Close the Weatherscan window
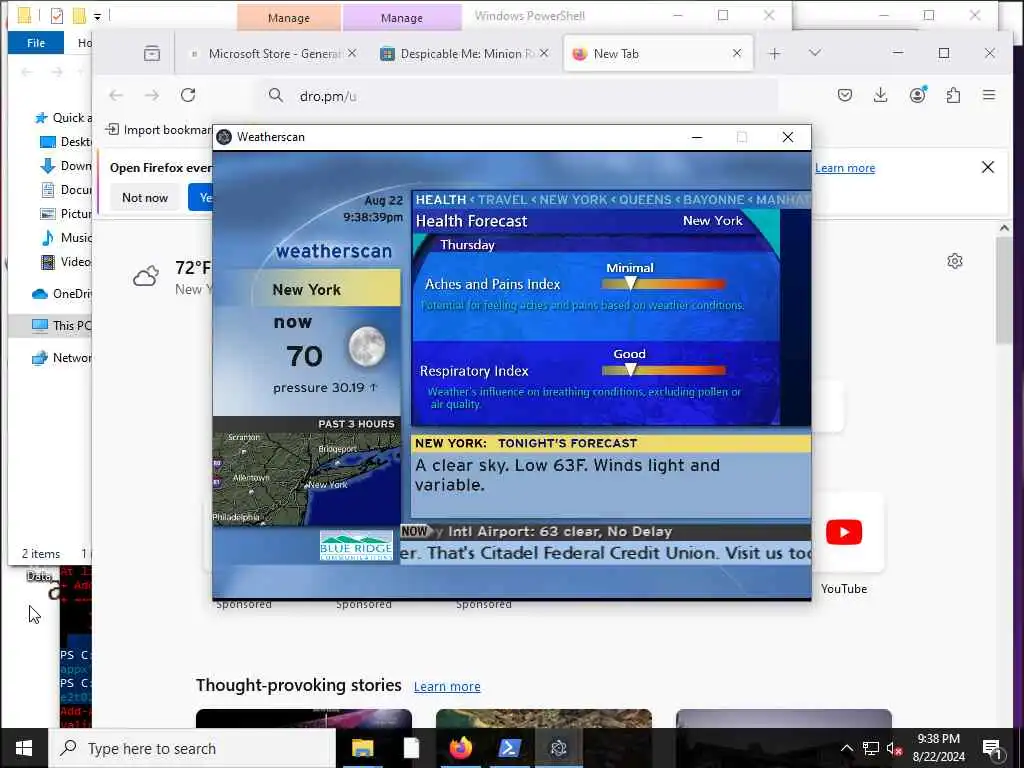Screen dimensions: 1024x768 tap(788, 137)
